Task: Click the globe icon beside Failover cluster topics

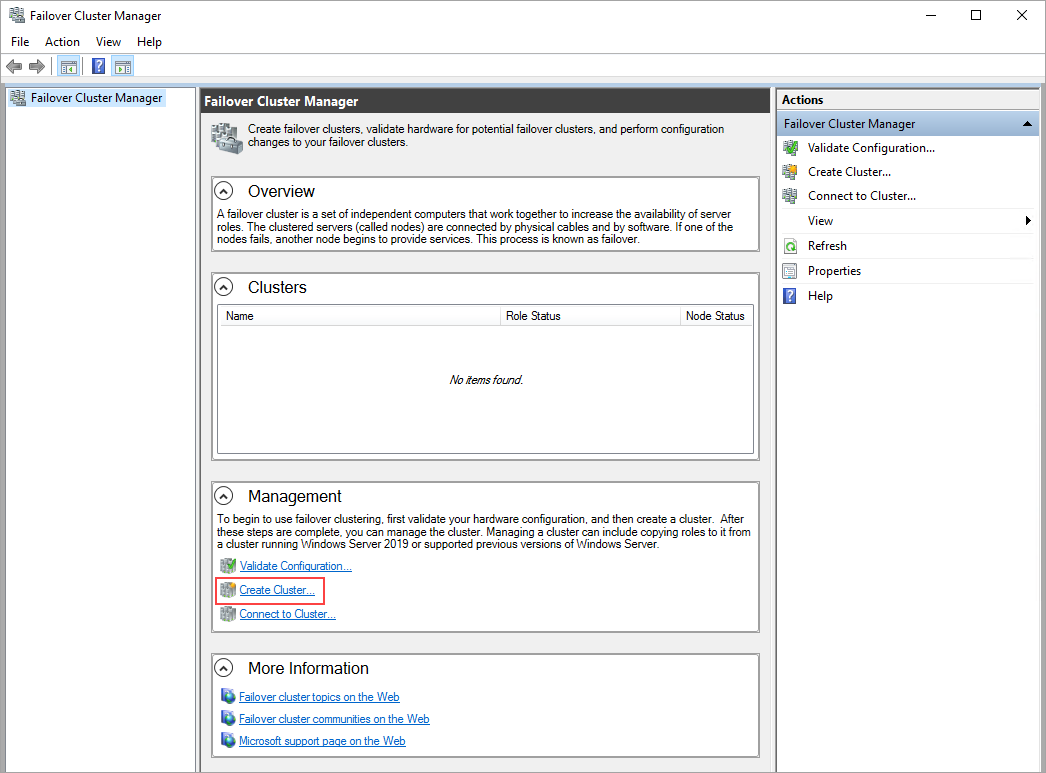Action: [228, 696]
